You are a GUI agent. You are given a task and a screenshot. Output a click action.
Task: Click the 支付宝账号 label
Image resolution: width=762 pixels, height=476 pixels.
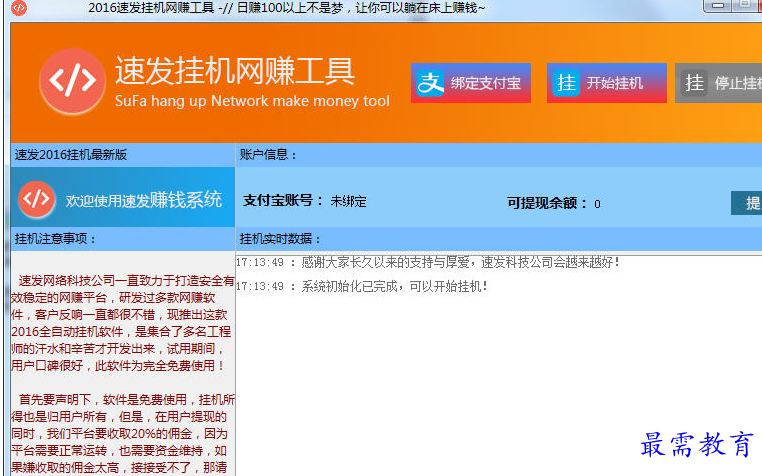(x=283, y=200)
